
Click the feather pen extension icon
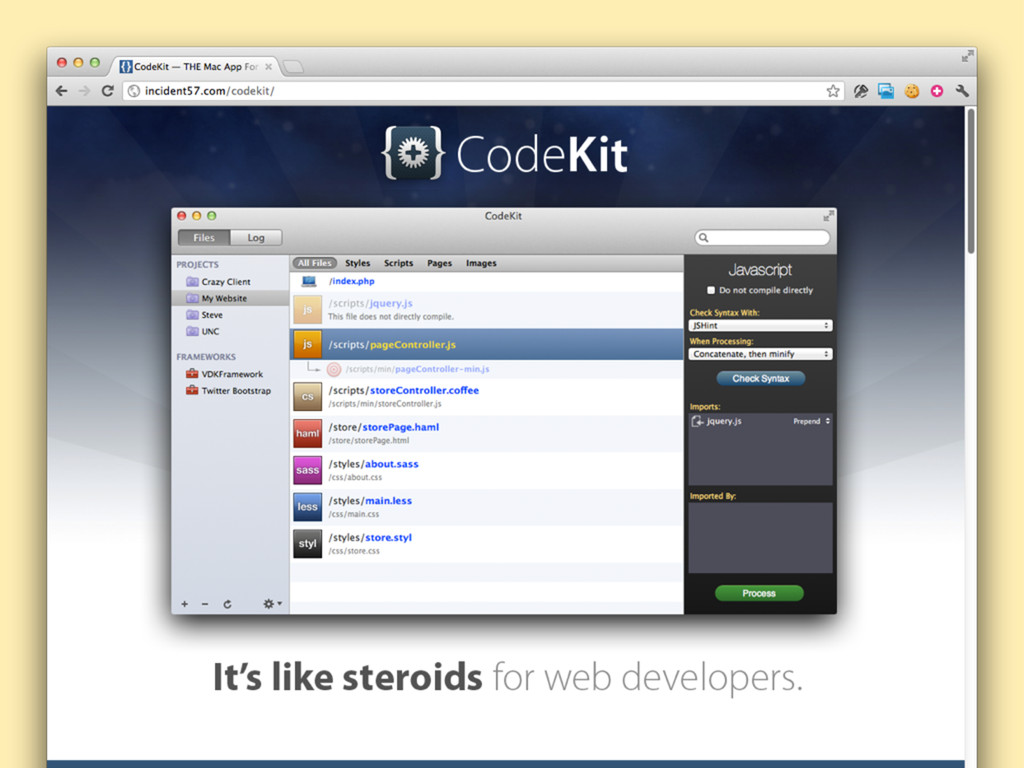[861, 91]
